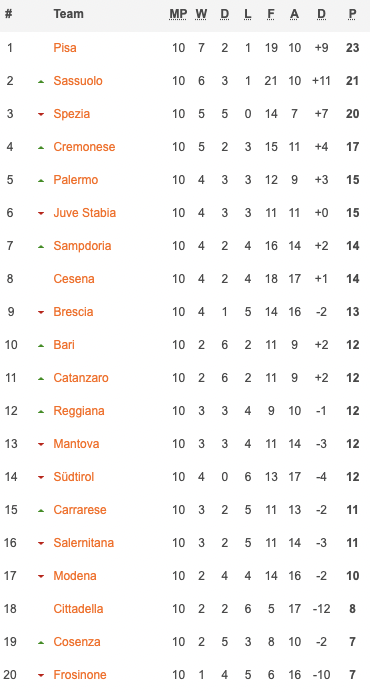The image size is (370, 692).
Task: Click the red down arrow beside Spezia
Action: pos(41,114)
